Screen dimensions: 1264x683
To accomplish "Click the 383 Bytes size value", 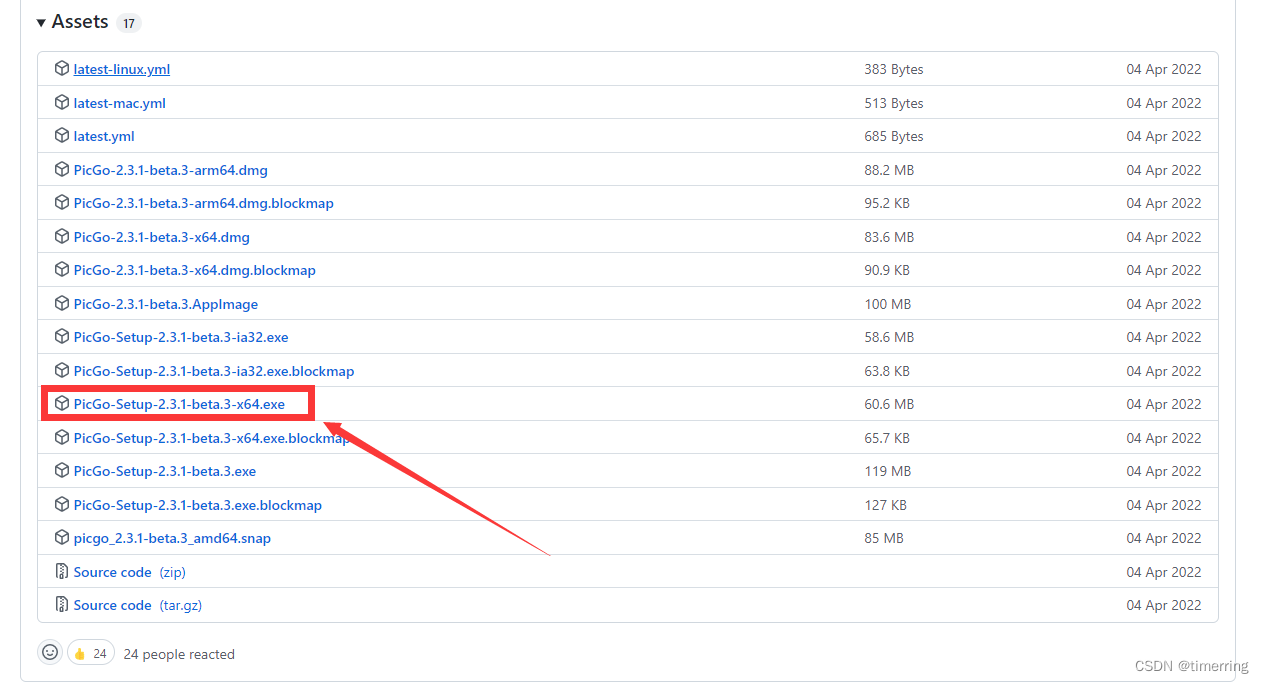I will [x=894, y=69].
